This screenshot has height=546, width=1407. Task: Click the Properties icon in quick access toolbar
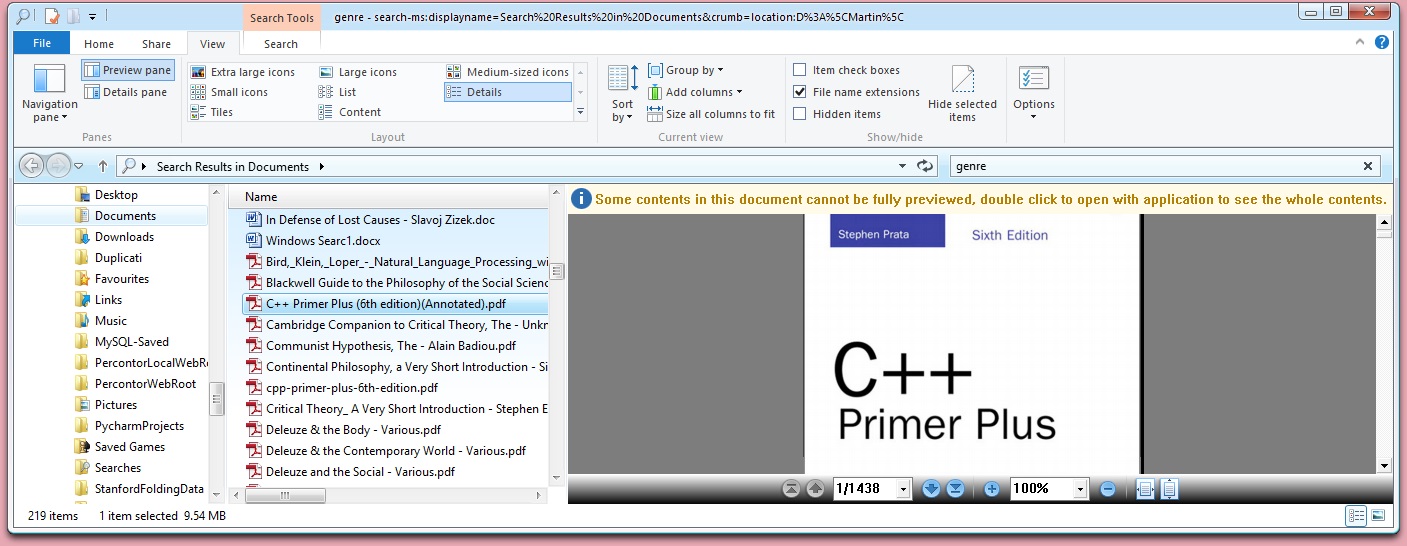52,16
